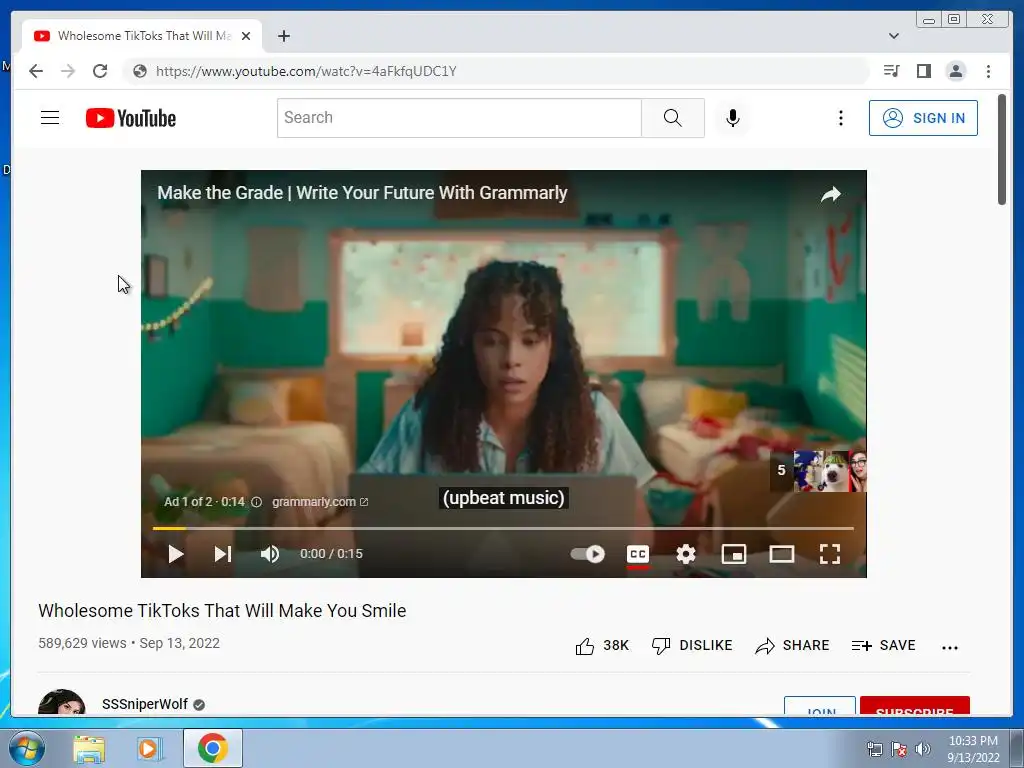This screenshot has width=1024, height=768.
Task: Reload the current page
Action: pos(100,71)
